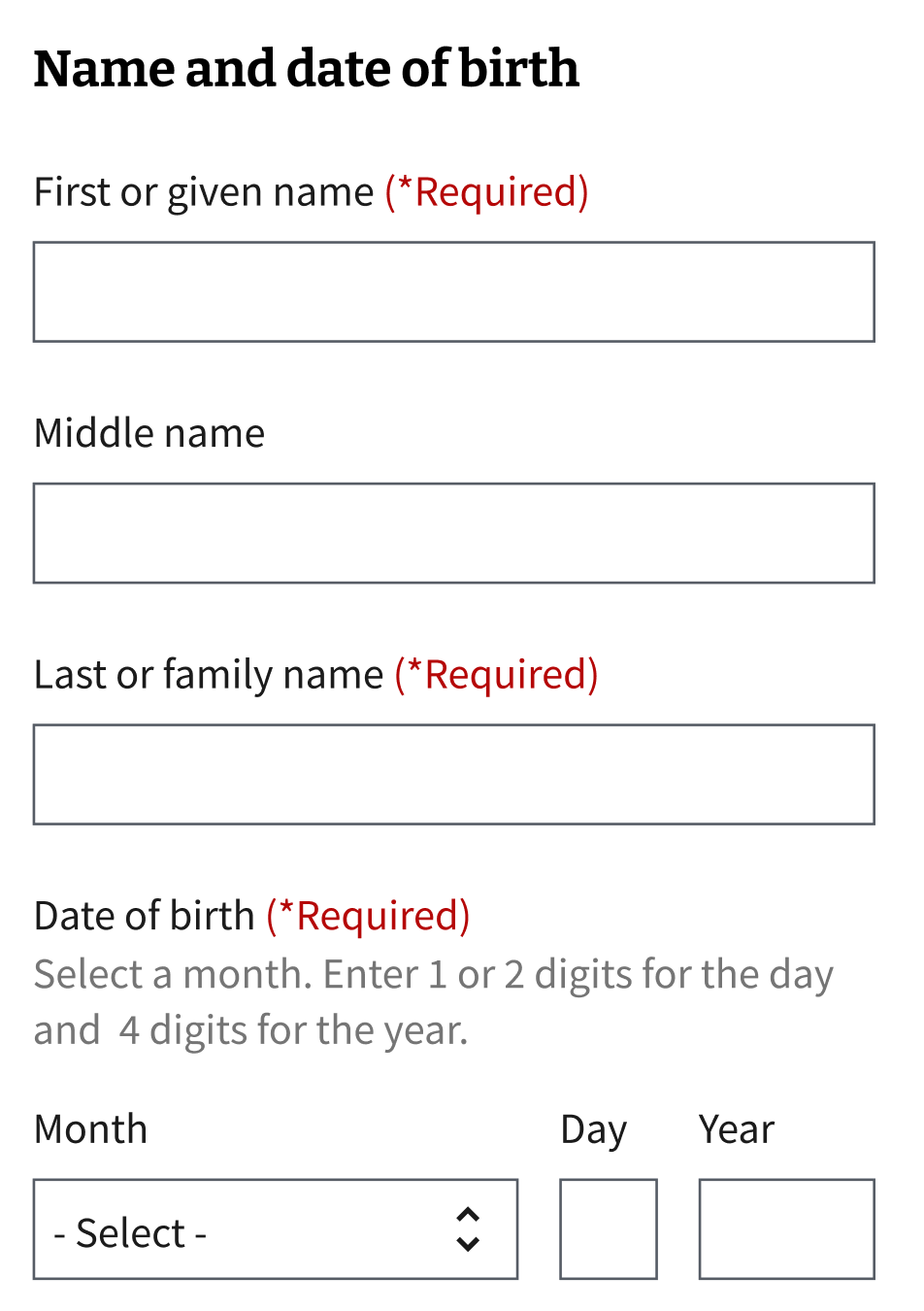924x1311 pixels.
Task: Click inside the First or given name field
Action: coord(453,291)
